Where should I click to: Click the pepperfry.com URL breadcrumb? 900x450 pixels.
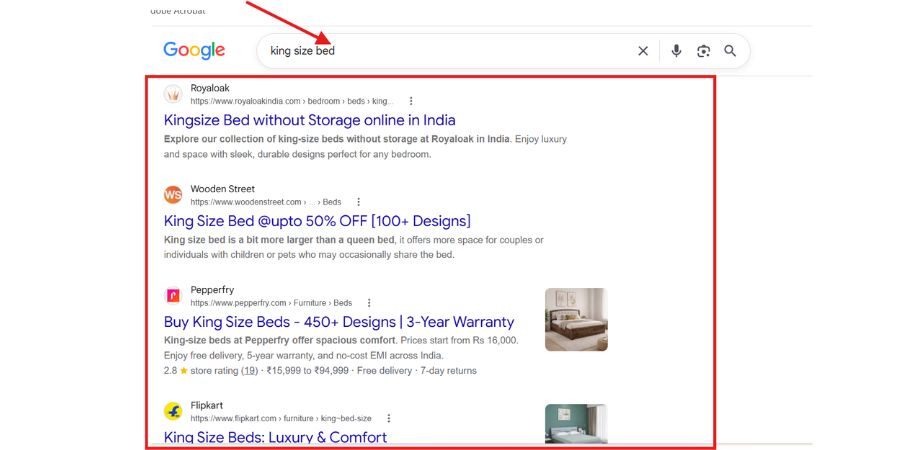pos(271,302)
